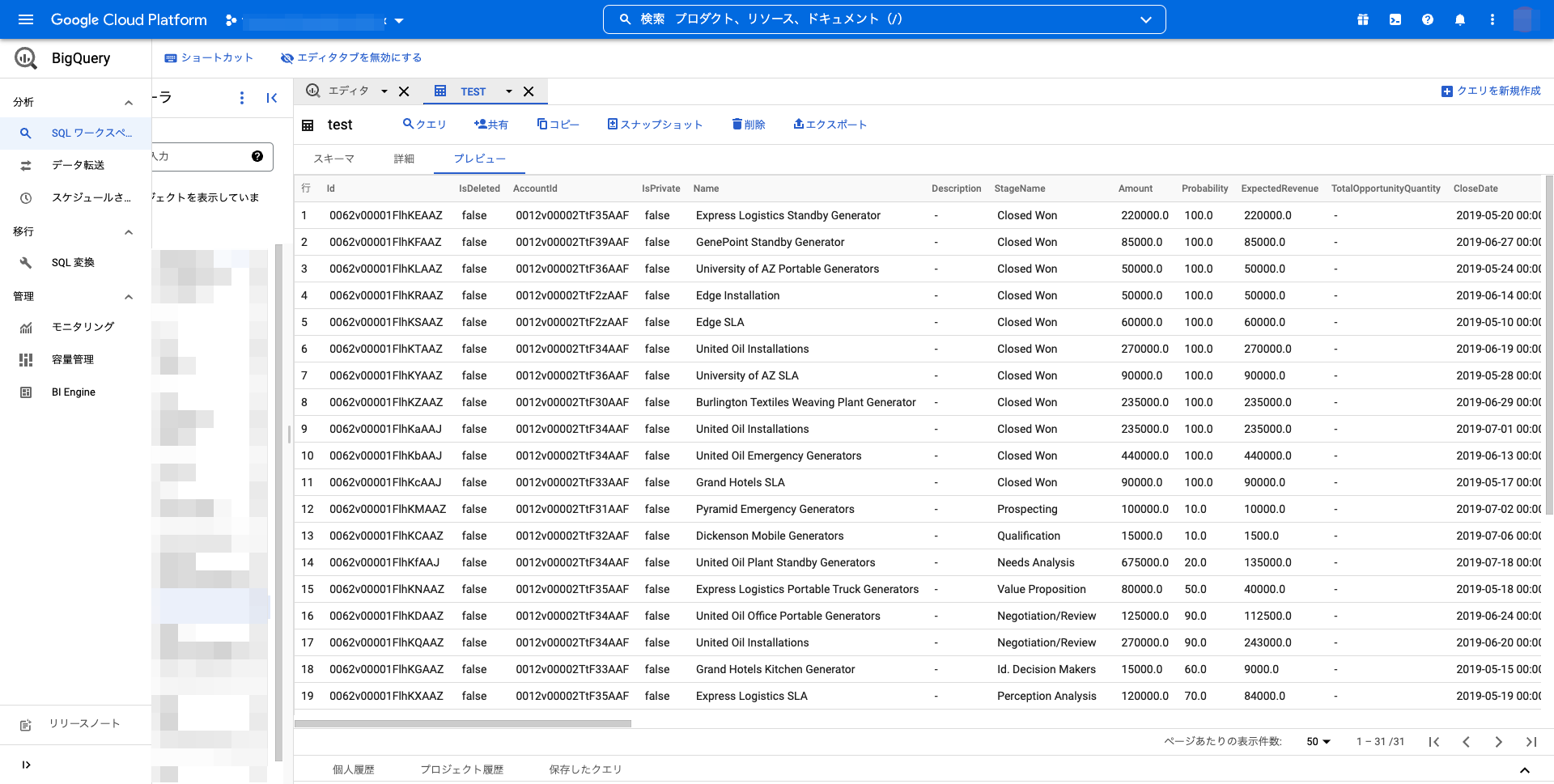Click the データ転送 sidebar item
This screenshot has width=1554, height=784.
[x=75, y=165]
